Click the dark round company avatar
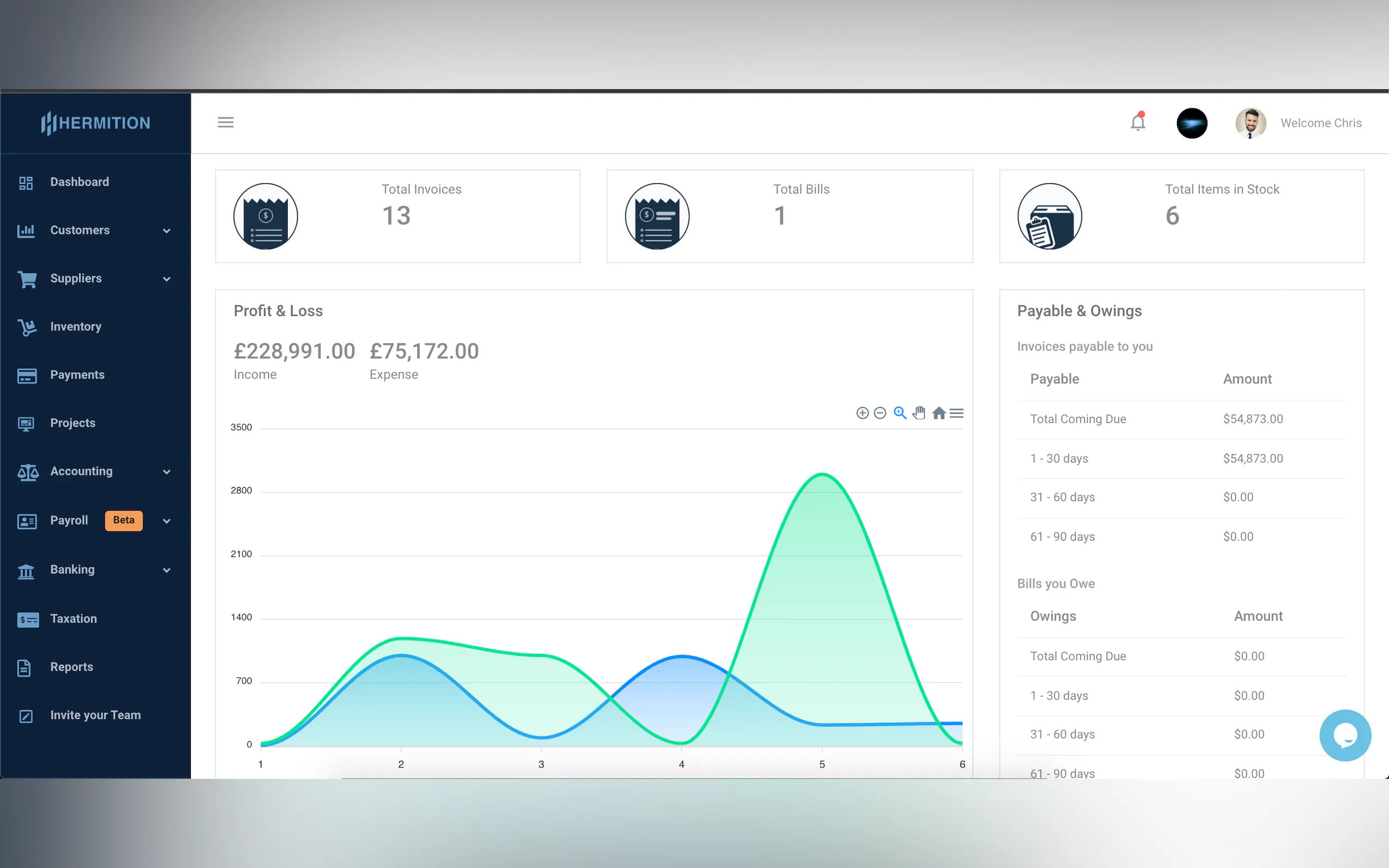The width and height of the screenshot is (1389, 868). [x=1192, y=123]
